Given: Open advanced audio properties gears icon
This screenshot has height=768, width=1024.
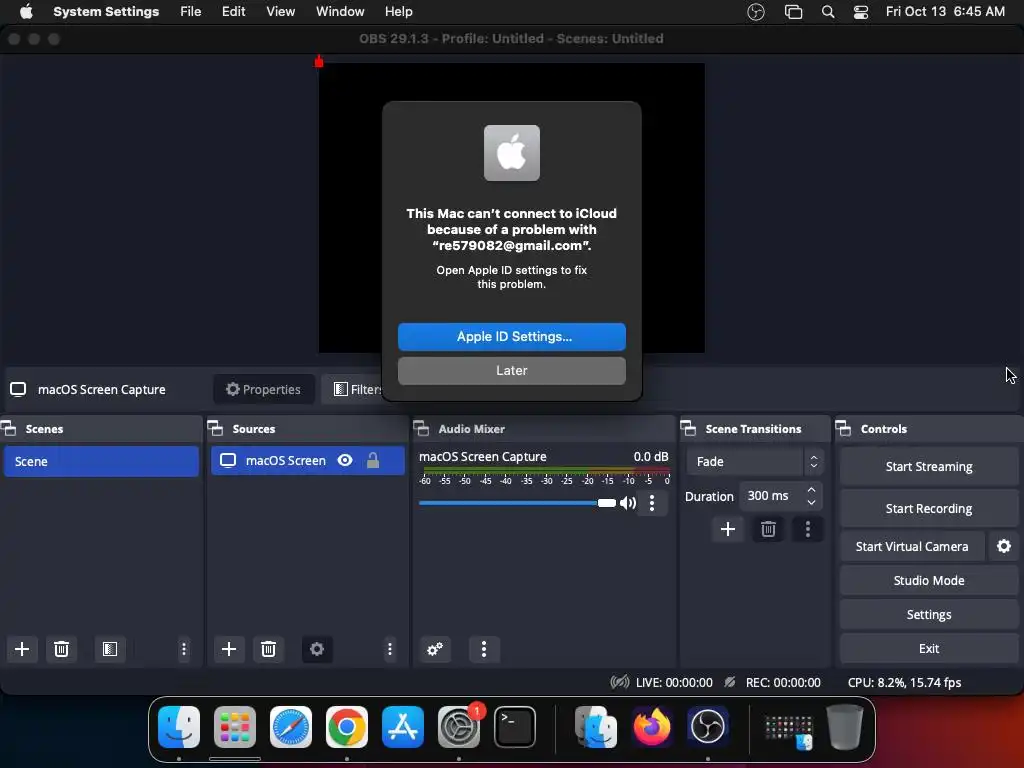Looking at the screenshot, I should (435, 648).
